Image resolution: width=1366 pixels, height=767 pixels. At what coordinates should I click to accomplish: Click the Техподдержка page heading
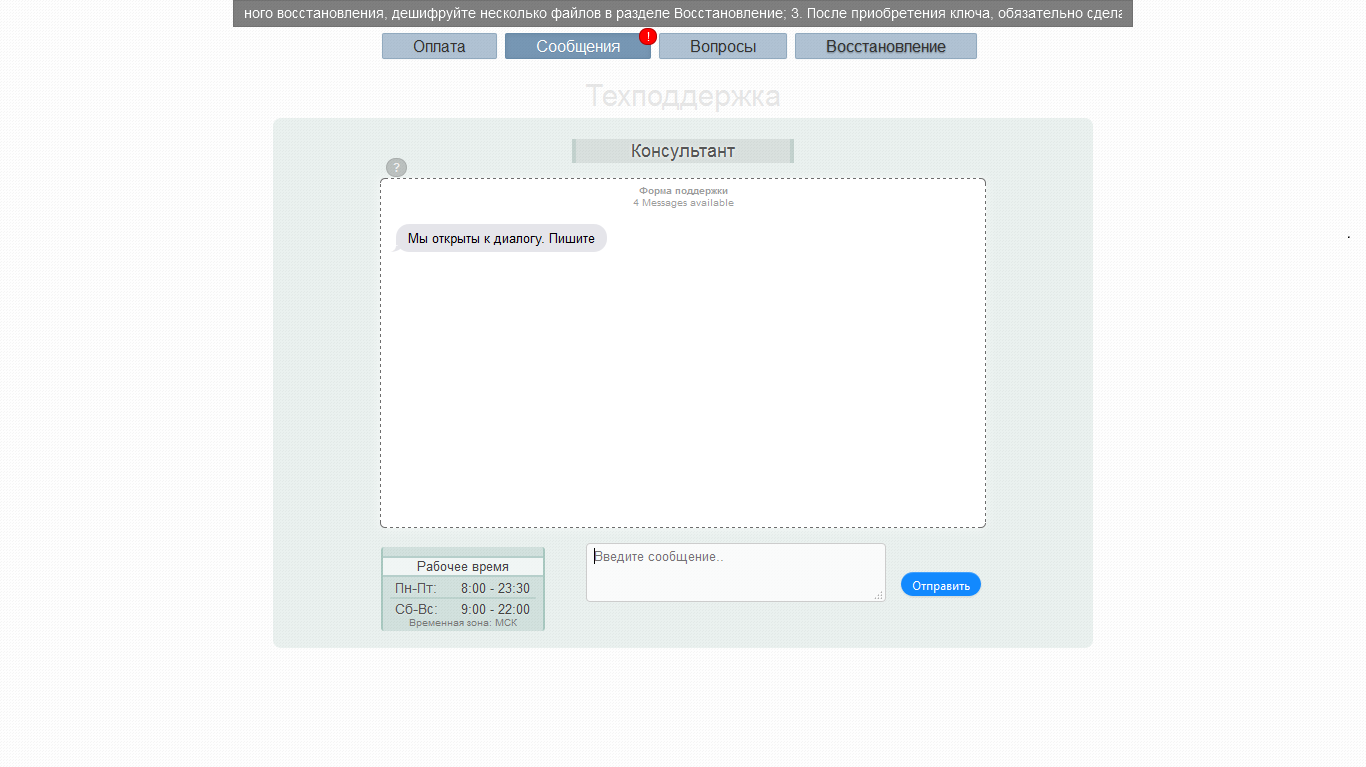tap(682, 97)
